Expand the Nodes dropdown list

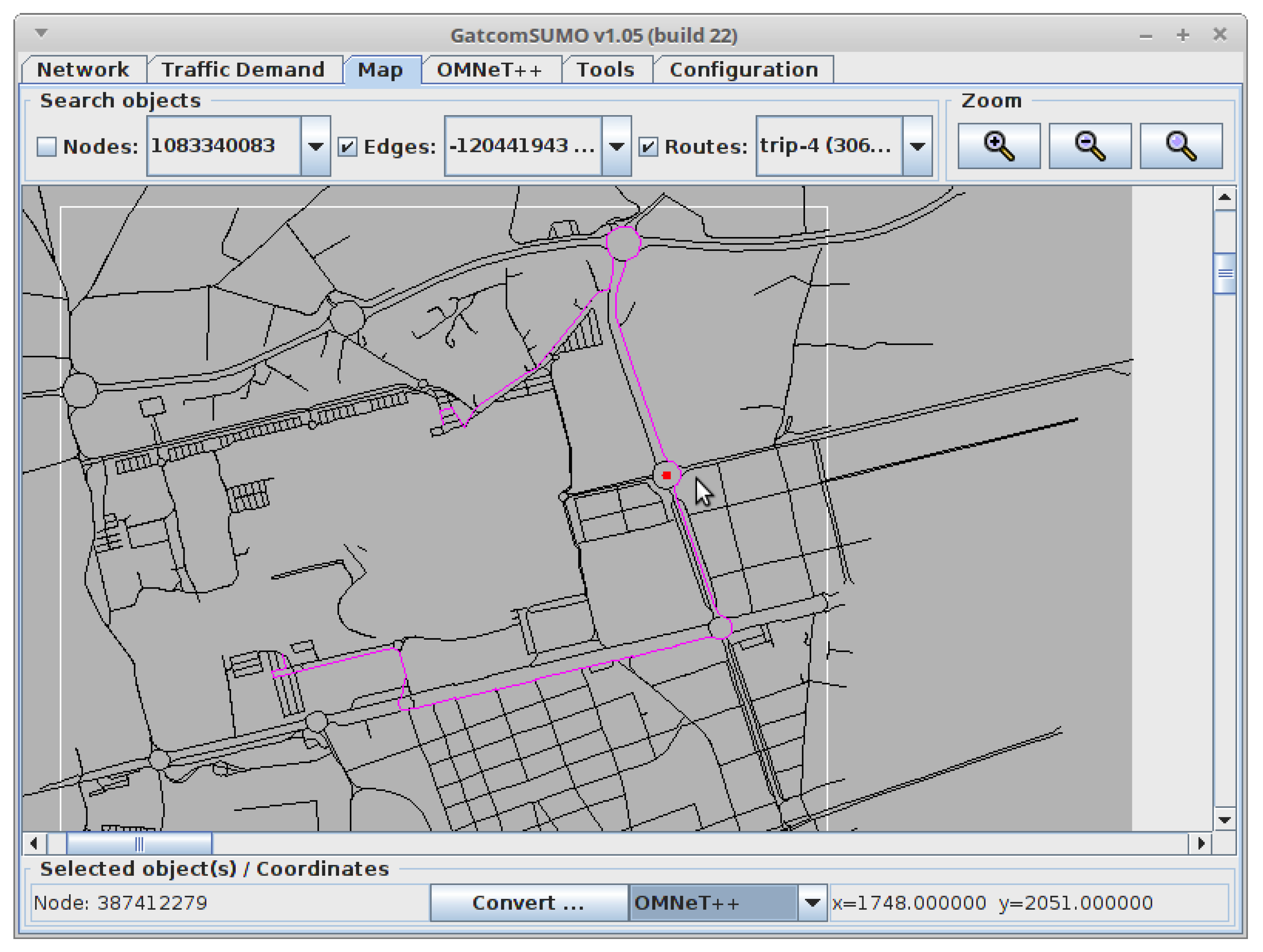pos(315,146)
